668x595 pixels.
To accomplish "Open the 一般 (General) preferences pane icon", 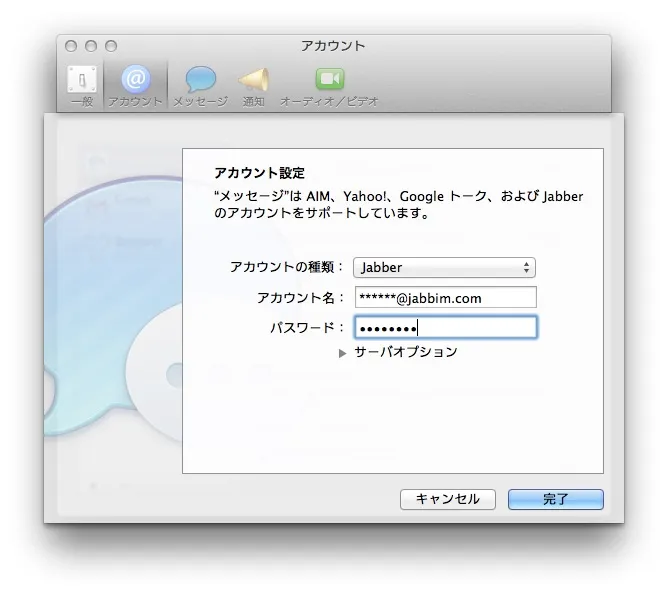I will [x=82, y=80].
